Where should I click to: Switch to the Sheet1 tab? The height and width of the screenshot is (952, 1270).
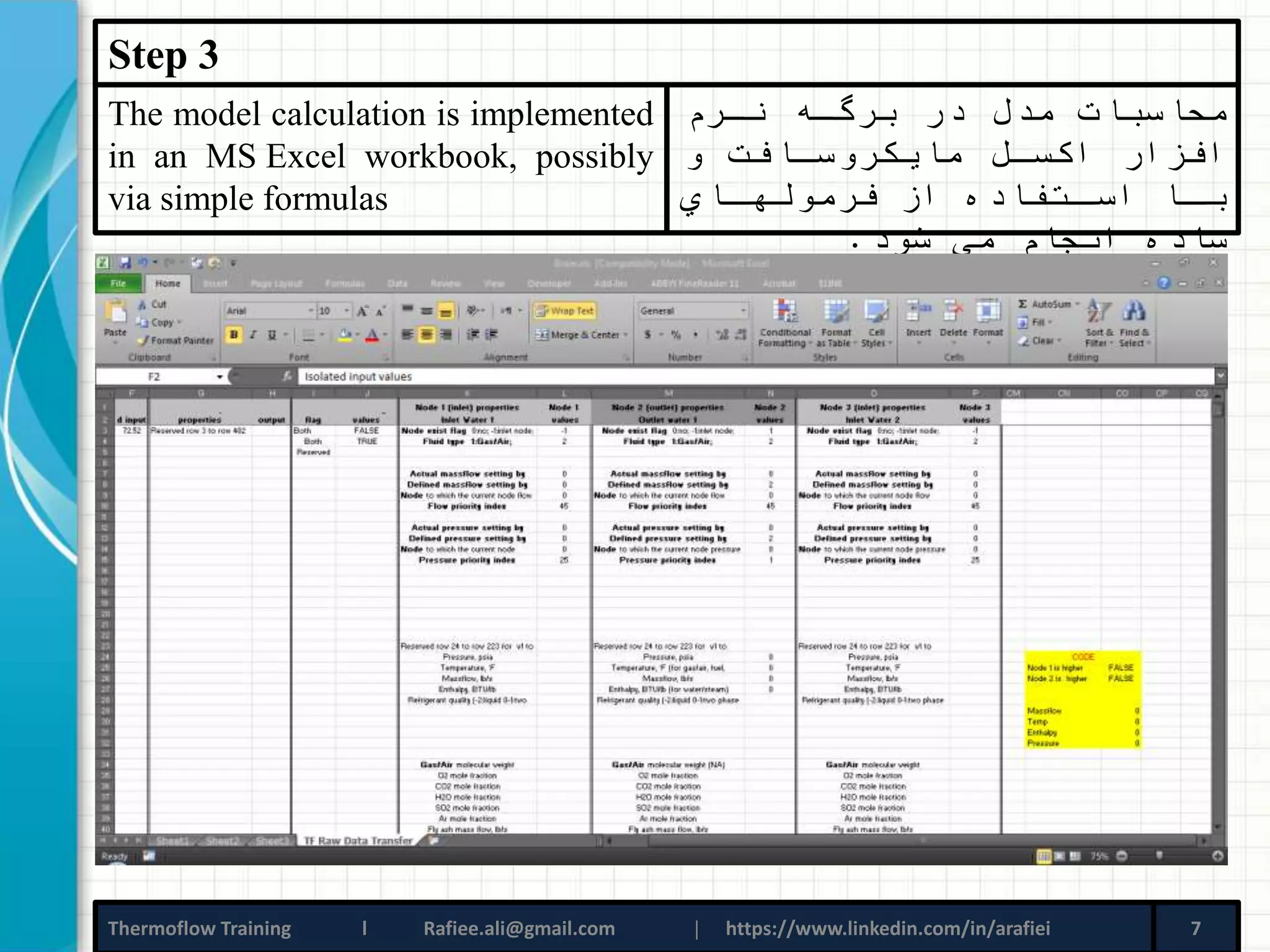tap(172, 840)
